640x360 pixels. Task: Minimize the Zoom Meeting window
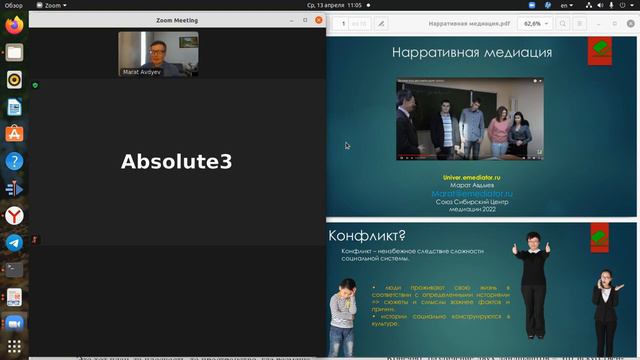coord(291,20)
